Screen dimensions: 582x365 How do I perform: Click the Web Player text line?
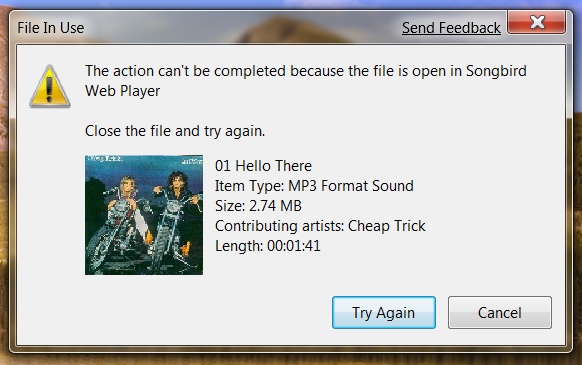122,91
